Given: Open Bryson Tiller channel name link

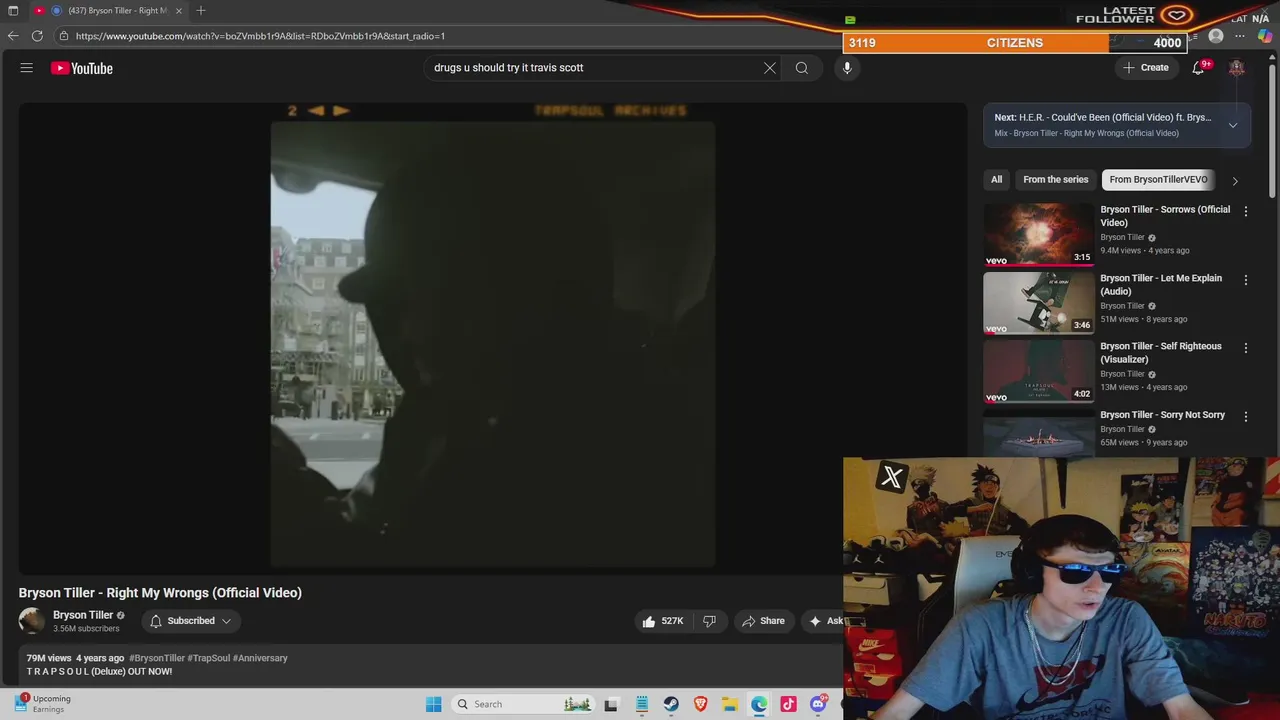Looking at the screenshot, I should (83, 615).
